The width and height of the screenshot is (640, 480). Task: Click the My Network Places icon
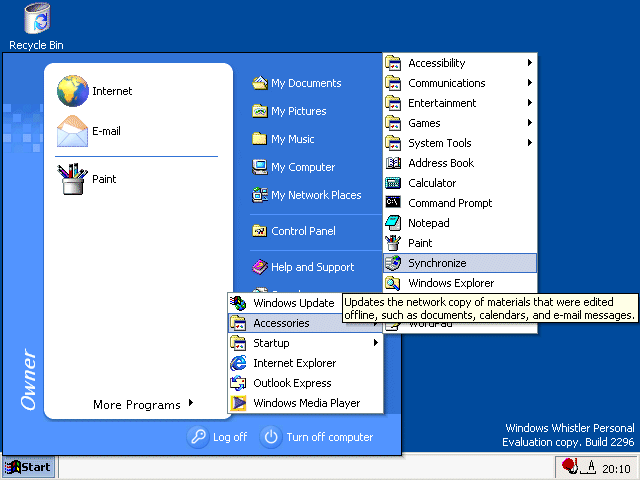pos(260,195)
